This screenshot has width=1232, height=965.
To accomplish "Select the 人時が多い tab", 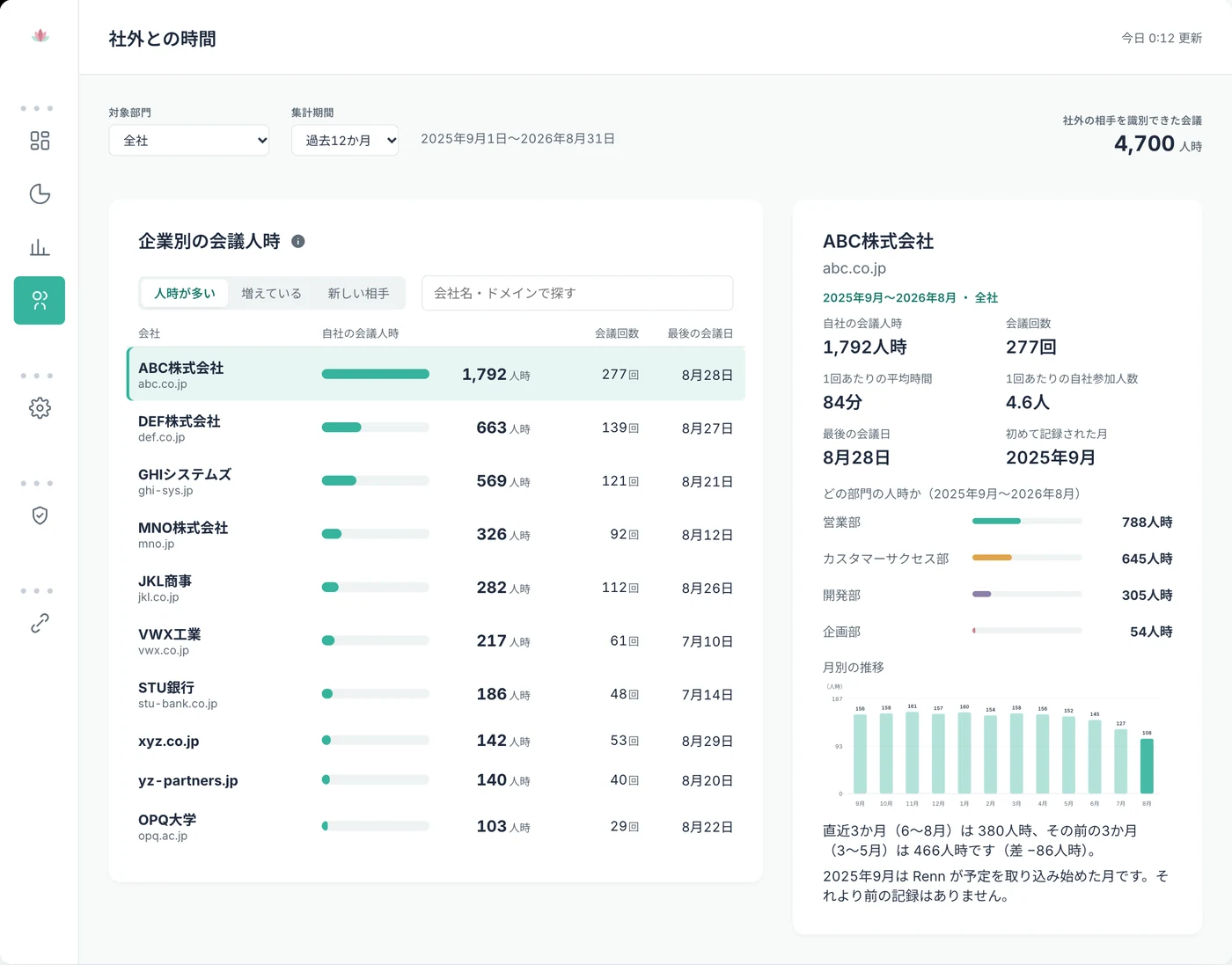I will [x=185, y=293].
